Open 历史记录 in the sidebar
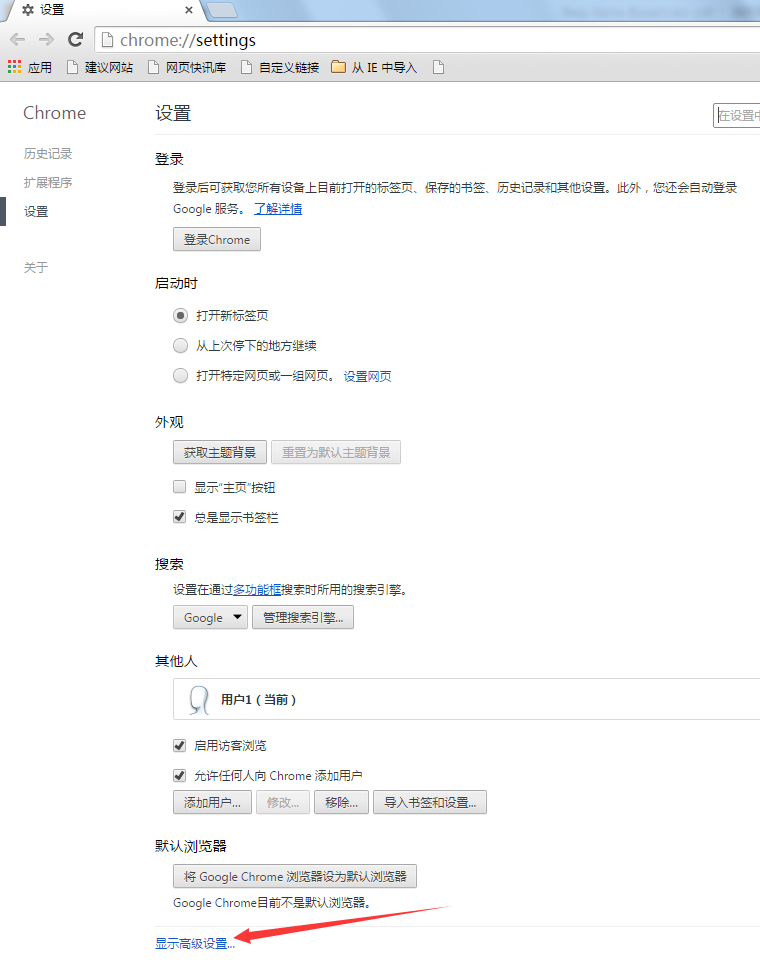 tap(48, 154)
